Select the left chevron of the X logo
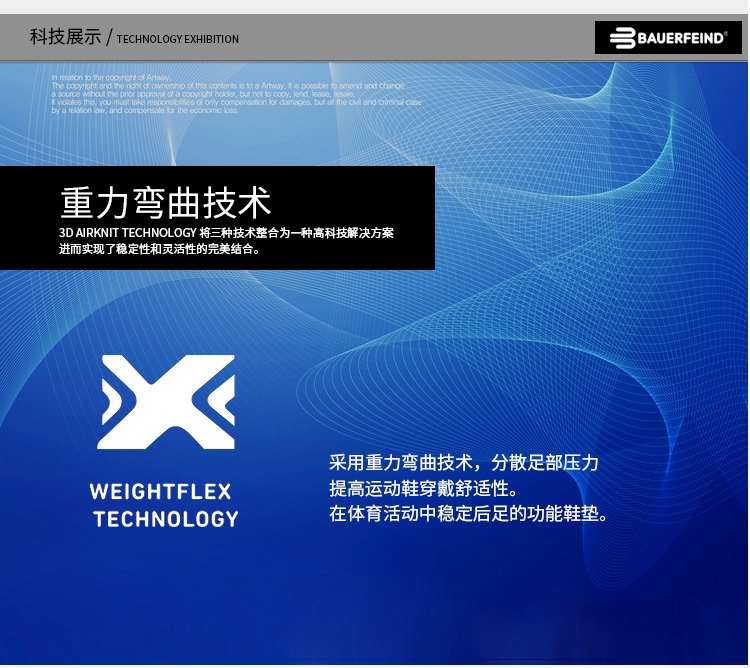 [112, 401]
